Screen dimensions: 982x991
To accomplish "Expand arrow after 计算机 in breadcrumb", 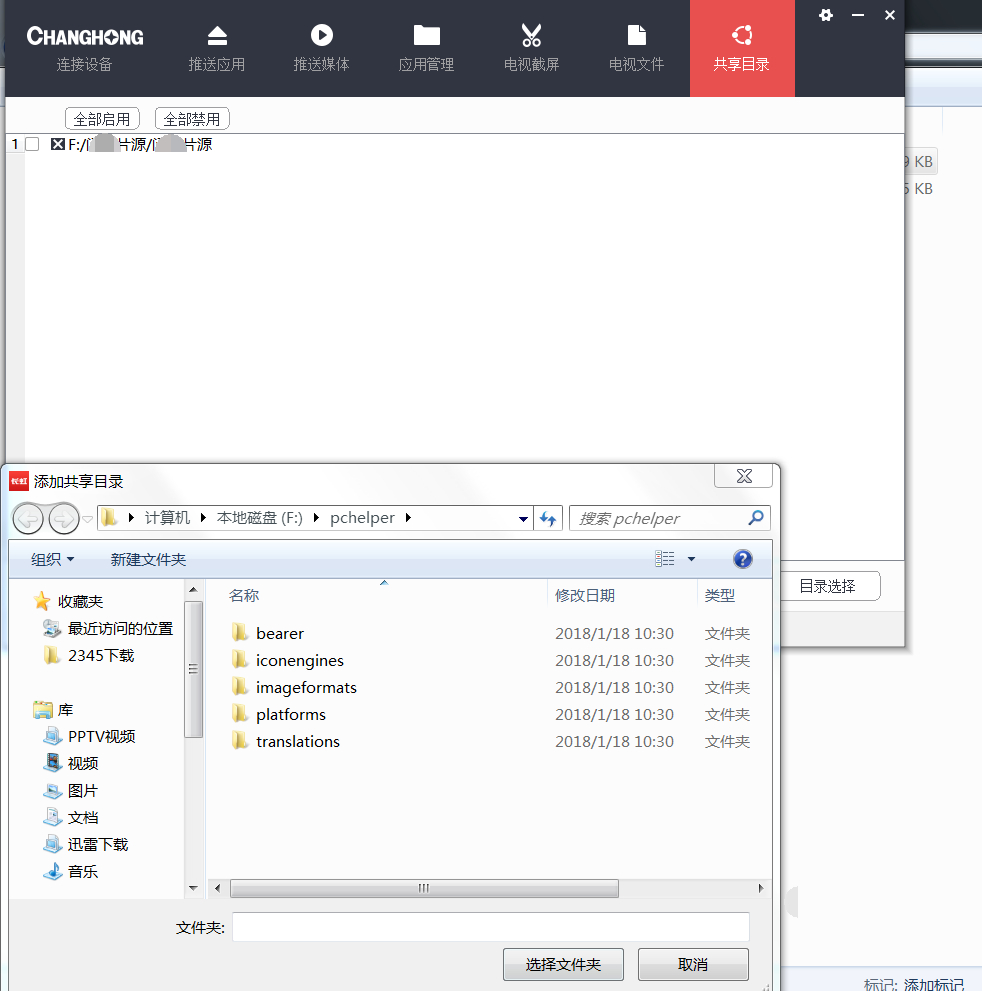I will [x=203, y=518].
